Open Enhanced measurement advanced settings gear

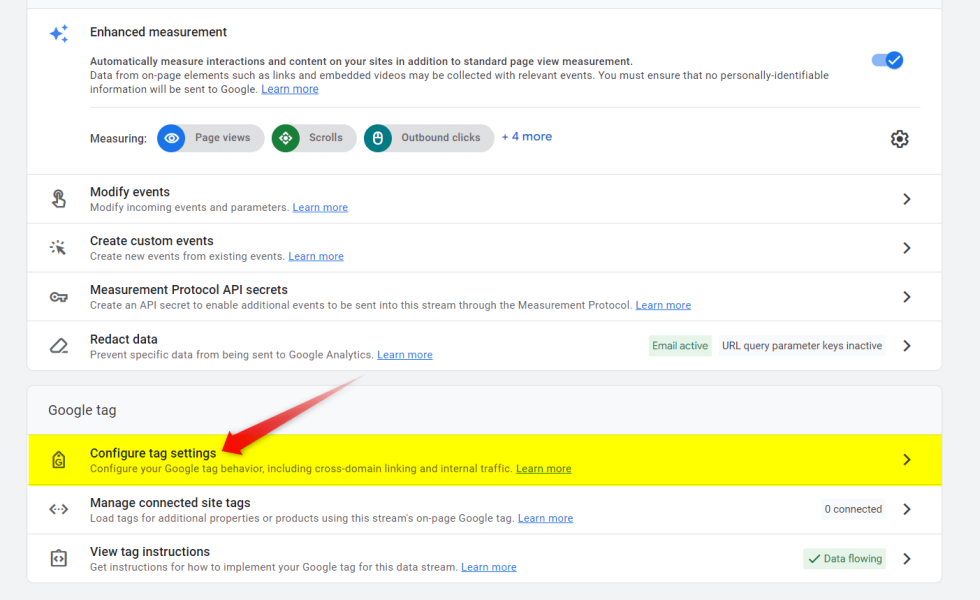pyautogui.click(x=899, y=139)
